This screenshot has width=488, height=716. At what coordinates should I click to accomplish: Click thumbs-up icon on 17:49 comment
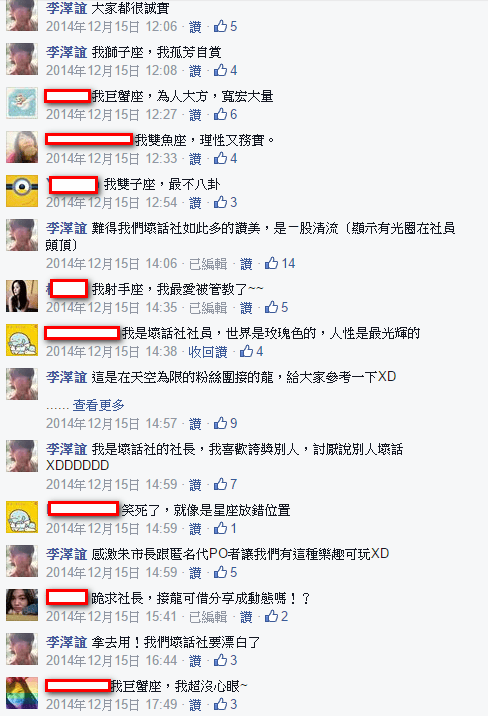[220, 704]
